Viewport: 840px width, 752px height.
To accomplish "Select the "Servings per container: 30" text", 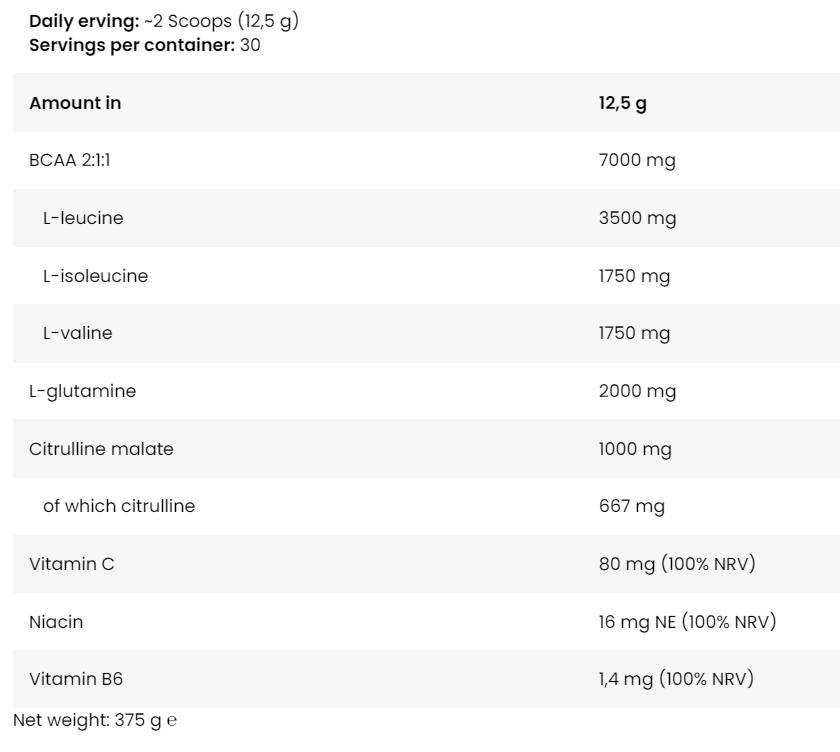I will pyautogui.click(x=145, y=45).
